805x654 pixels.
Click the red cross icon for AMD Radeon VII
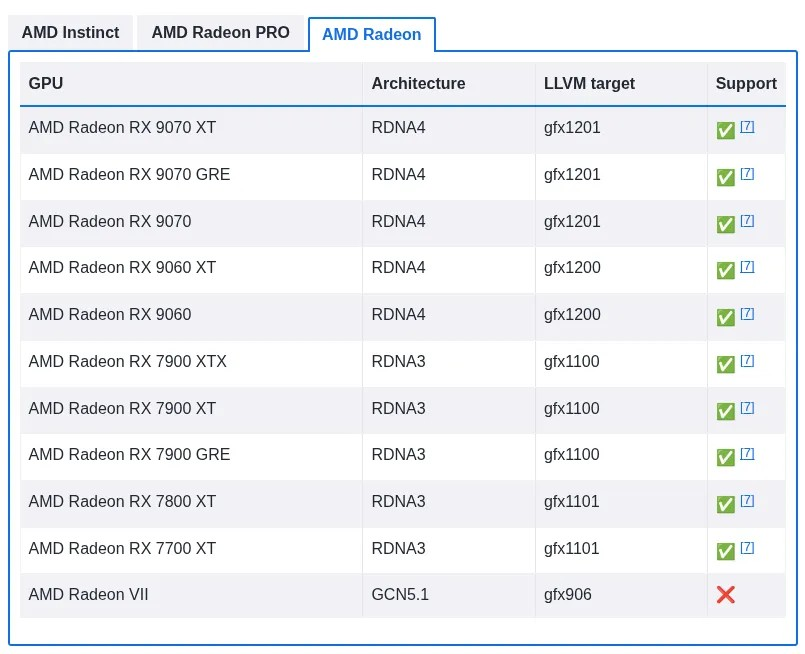(725, 594)
